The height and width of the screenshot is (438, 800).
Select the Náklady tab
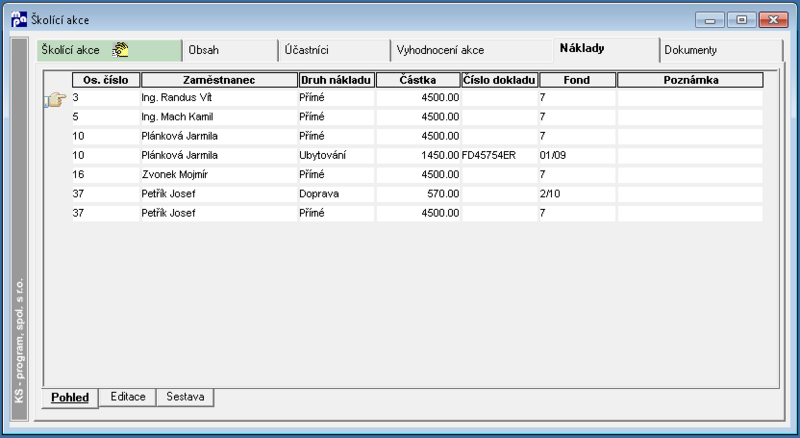[x=606, y=49]
